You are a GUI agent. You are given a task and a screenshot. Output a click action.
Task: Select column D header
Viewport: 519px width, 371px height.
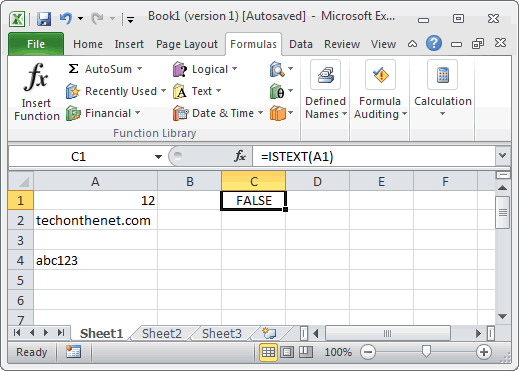point(317,181)
